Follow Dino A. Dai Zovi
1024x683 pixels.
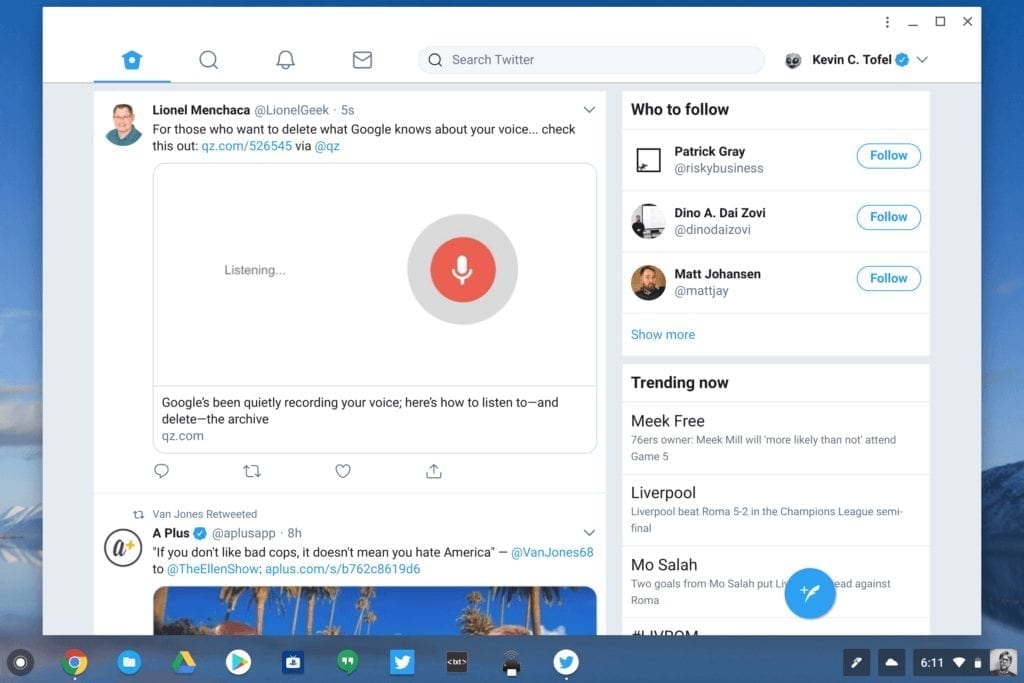point(888,217)
